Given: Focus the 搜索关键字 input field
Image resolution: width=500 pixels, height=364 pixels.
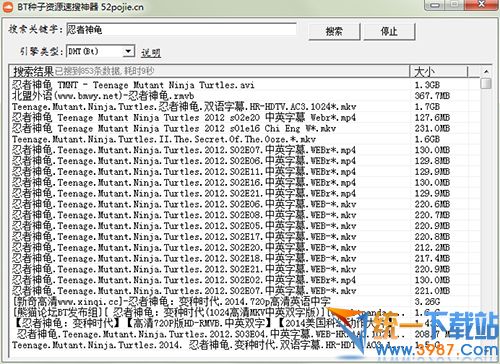Looking at the screenshot, I should pyautogui.click(x=181, y=30).
